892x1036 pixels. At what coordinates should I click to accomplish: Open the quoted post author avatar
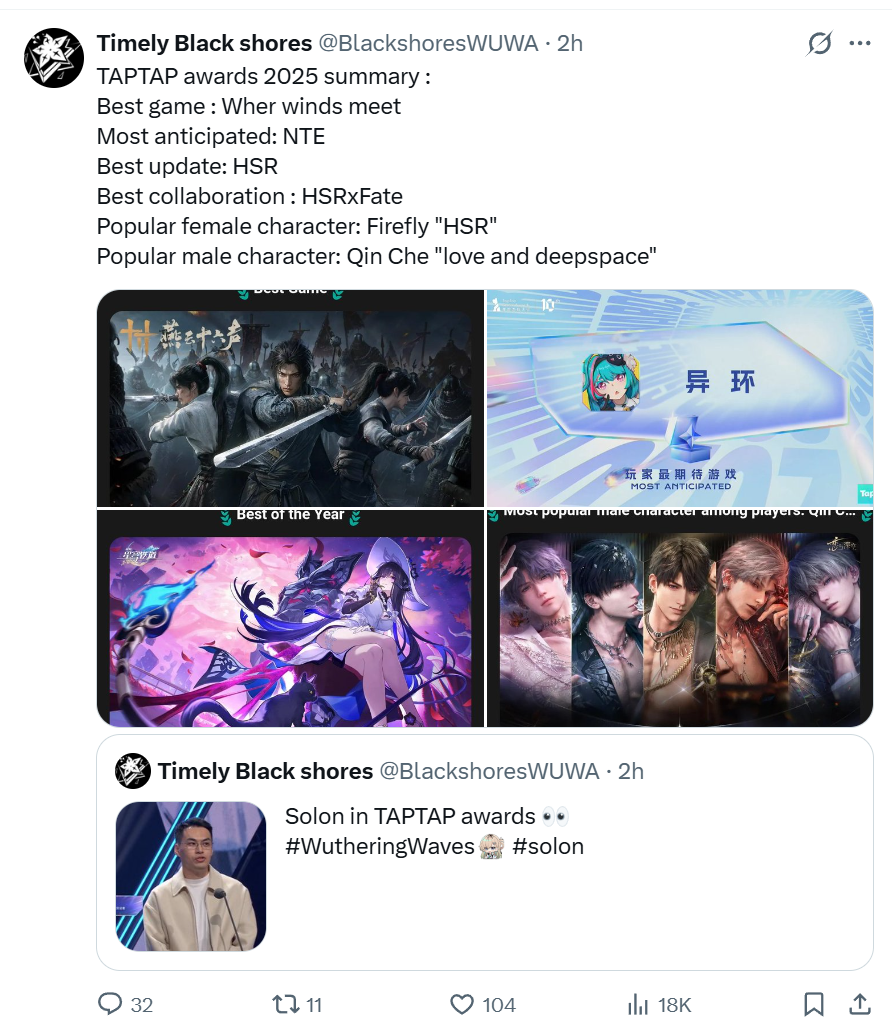(133, 771)
